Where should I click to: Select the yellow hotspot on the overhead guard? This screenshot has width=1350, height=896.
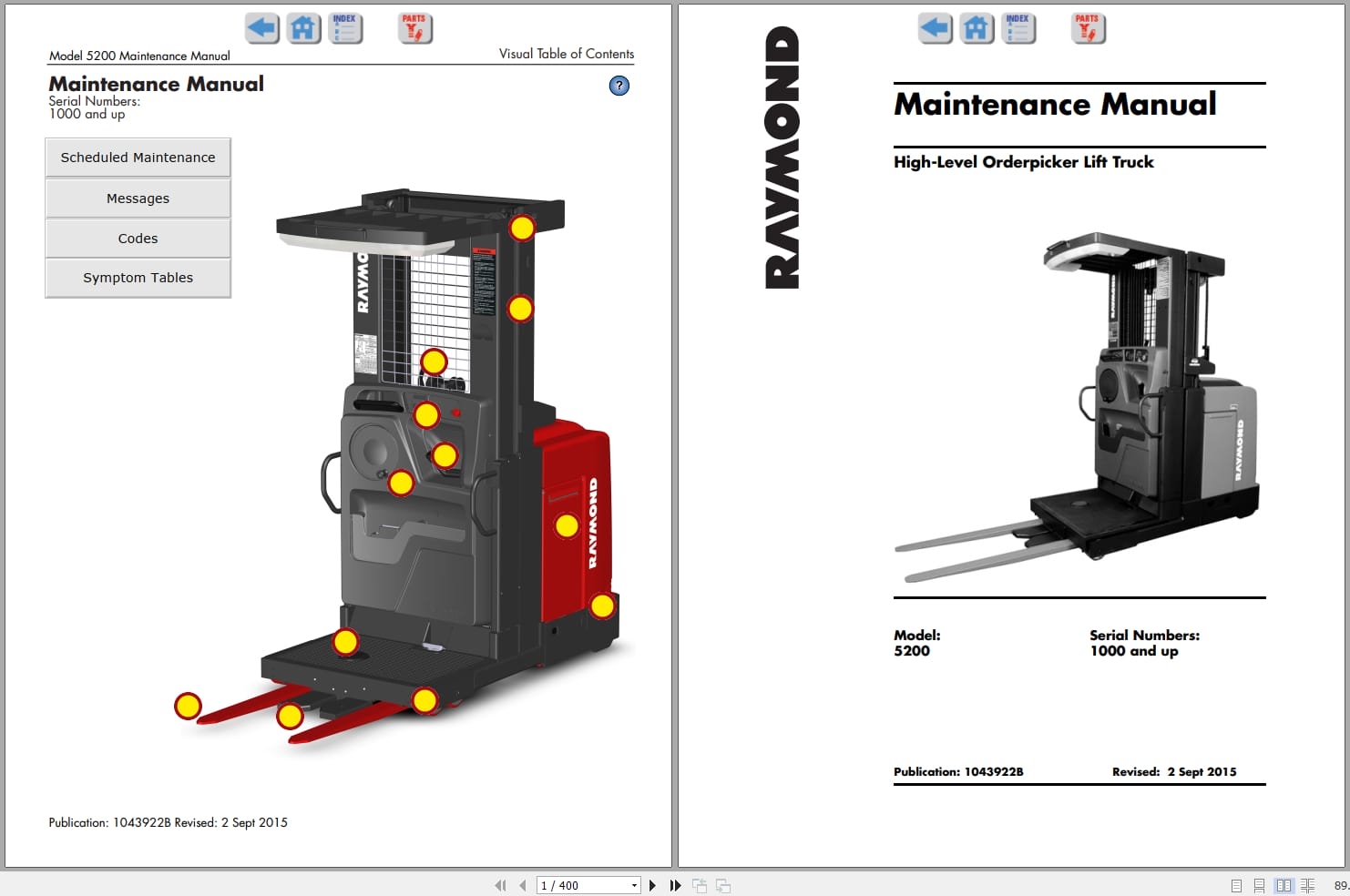(x=522, y=228)
